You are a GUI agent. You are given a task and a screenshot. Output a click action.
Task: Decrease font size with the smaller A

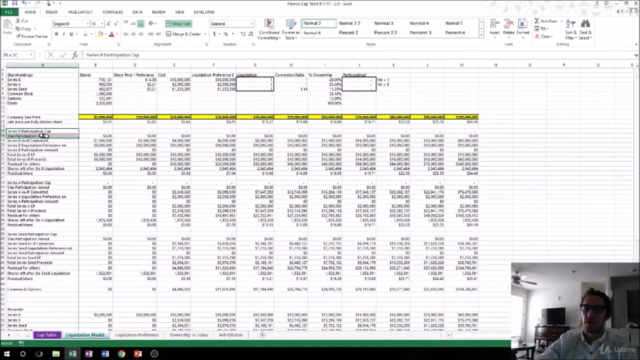(116, 24)
